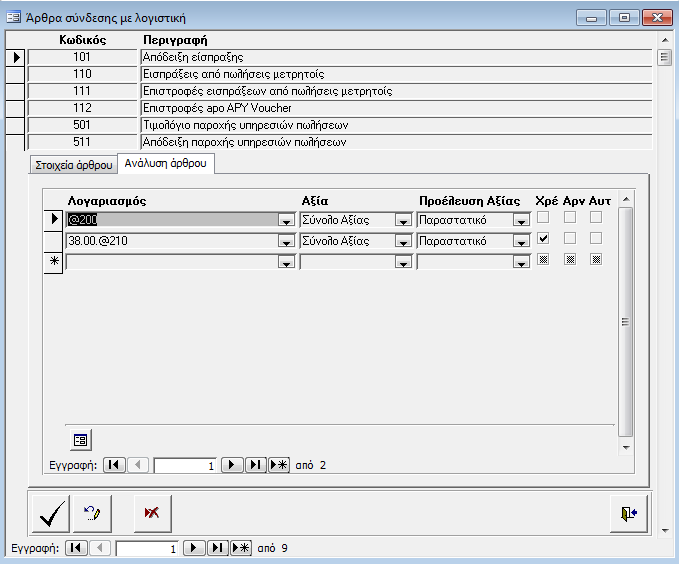
Task: Select the Ανάλυση άρθρου tab
Action: click(167, 164)
